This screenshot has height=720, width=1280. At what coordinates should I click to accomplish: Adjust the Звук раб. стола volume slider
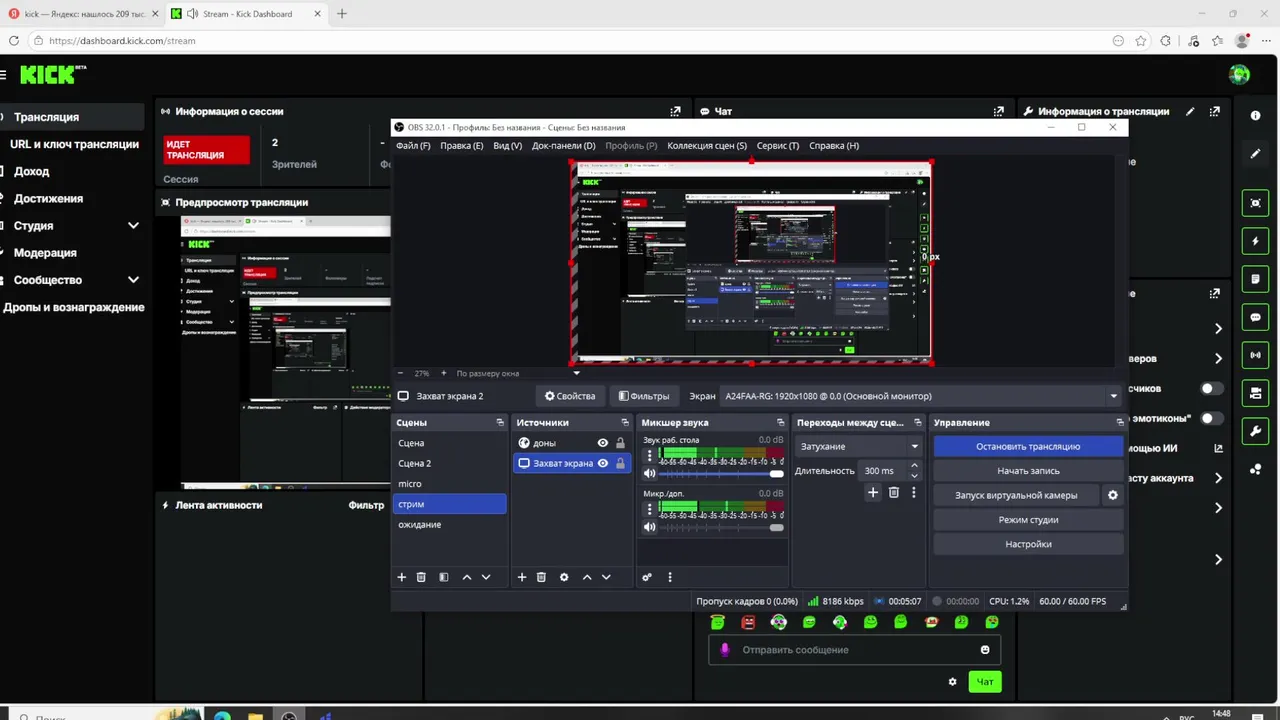[721, 473]
